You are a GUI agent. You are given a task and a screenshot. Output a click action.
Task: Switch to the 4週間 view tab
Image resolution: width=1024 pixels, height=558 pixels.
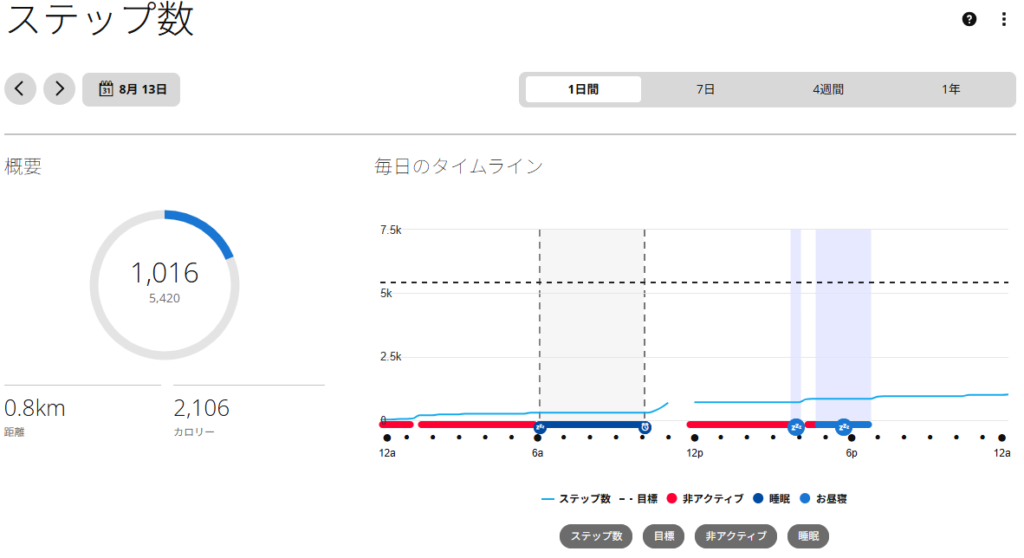[x=828, y=89]
